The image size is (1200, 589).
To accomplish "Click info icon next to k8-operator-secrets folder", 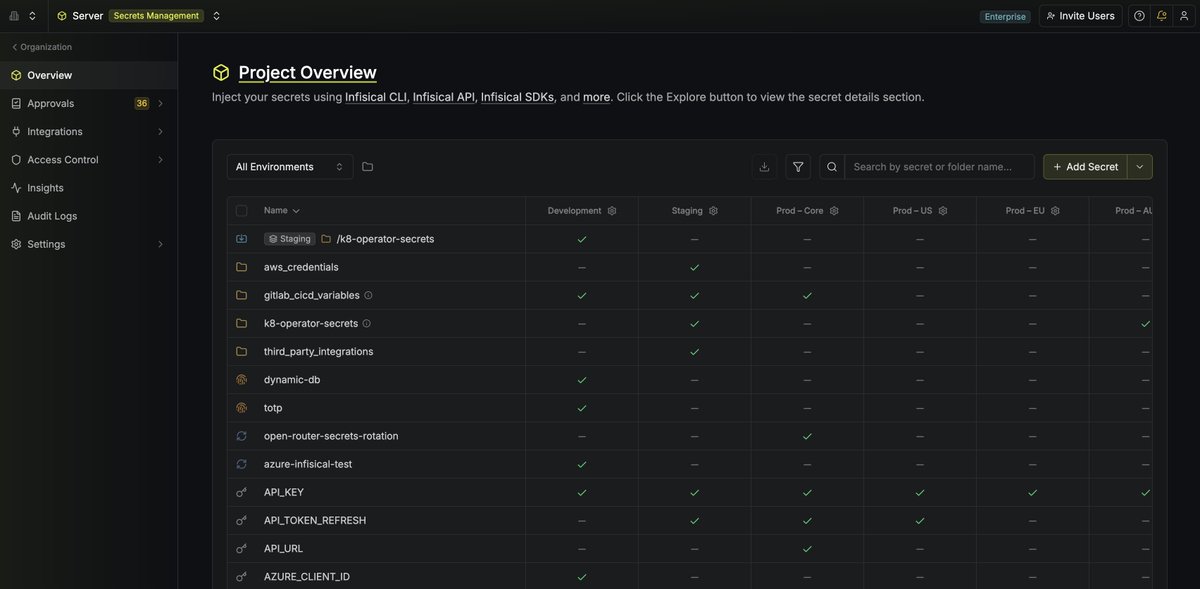I will coord(366,323).
